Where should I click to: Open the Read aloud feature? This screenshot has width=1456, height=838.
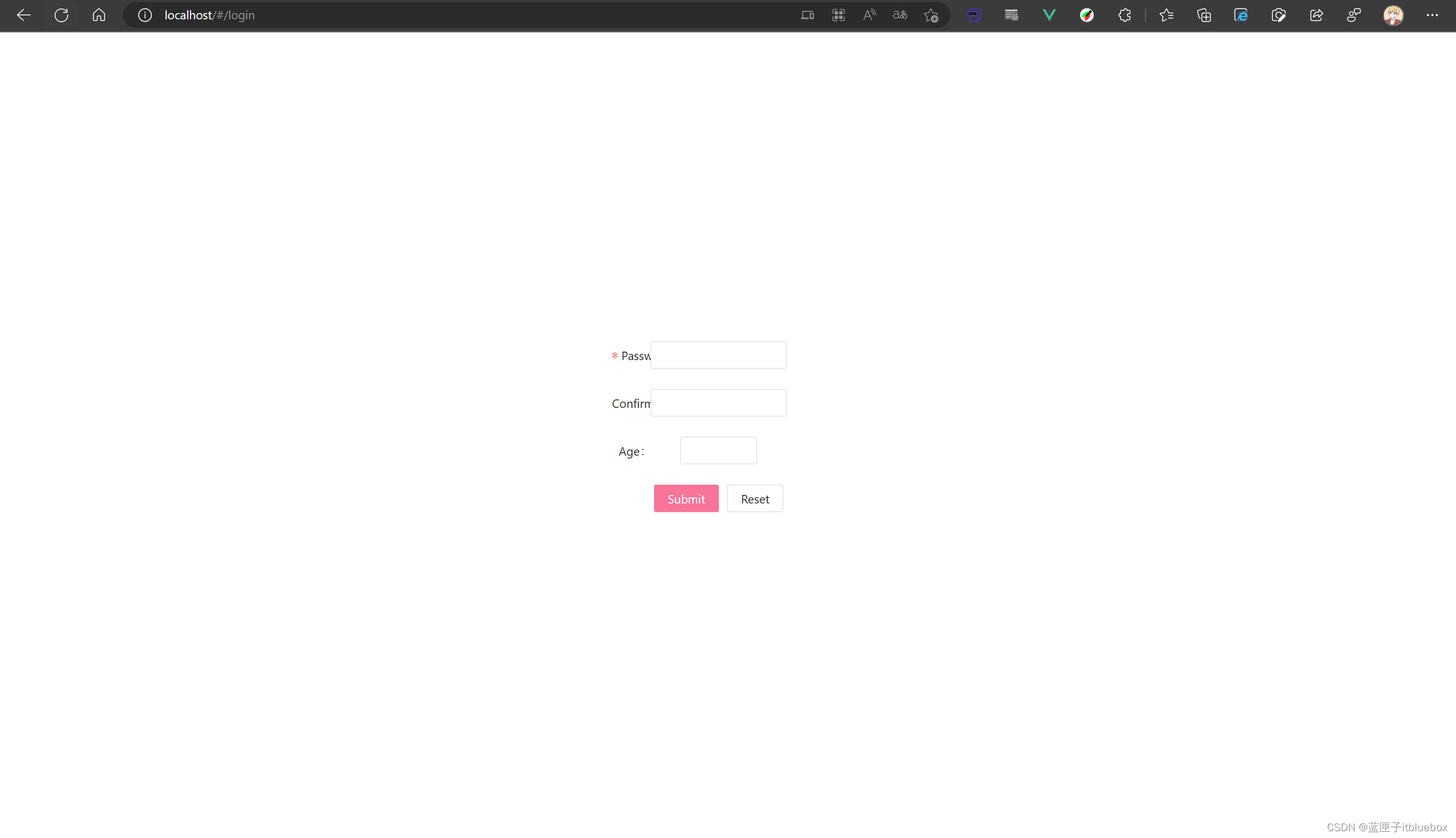coord(869,15)
